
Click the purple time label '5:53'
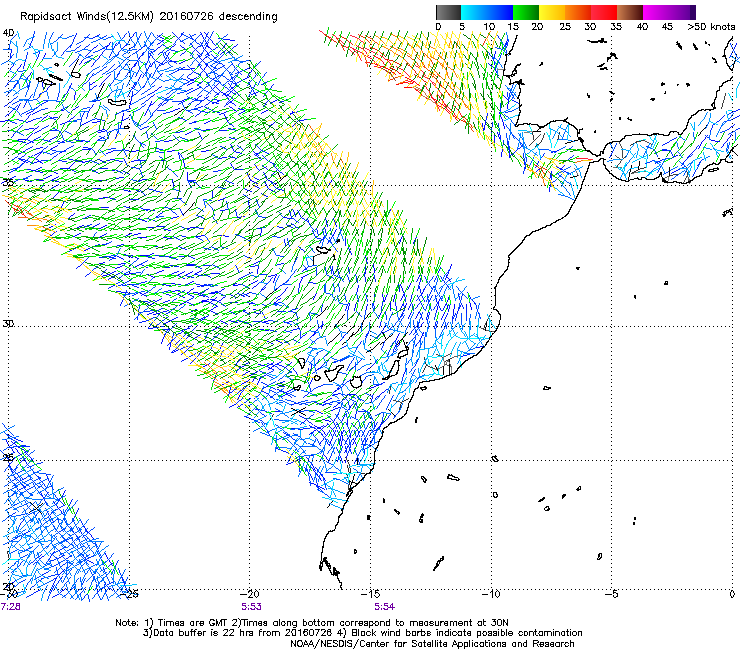click(251, 607)
